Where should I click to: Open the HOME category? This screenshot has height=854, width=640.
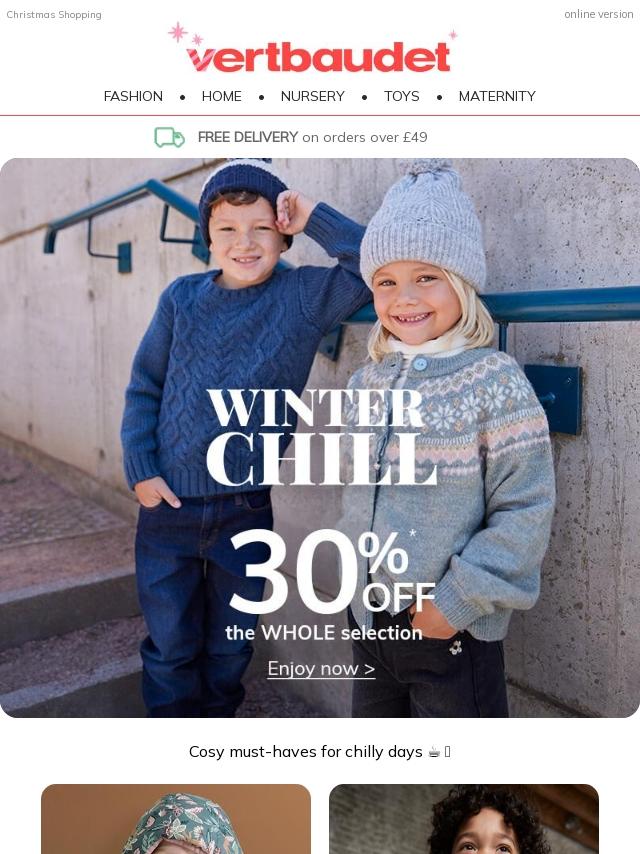pyautogui.click(x=221, y=96)
